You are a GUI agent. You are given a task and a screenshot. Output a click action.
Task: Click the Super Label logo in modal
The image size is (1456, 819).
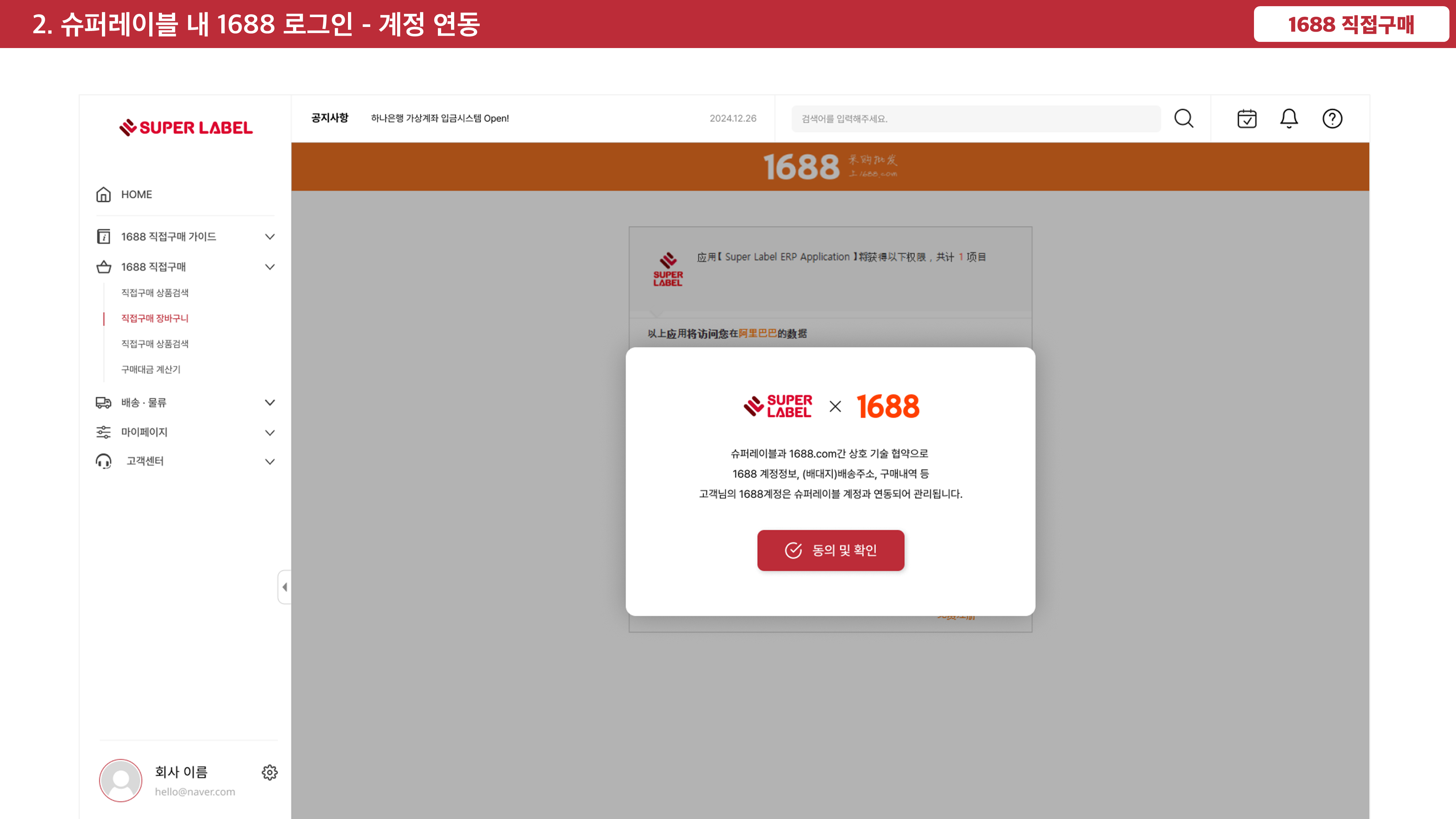(x=778, y=406)
